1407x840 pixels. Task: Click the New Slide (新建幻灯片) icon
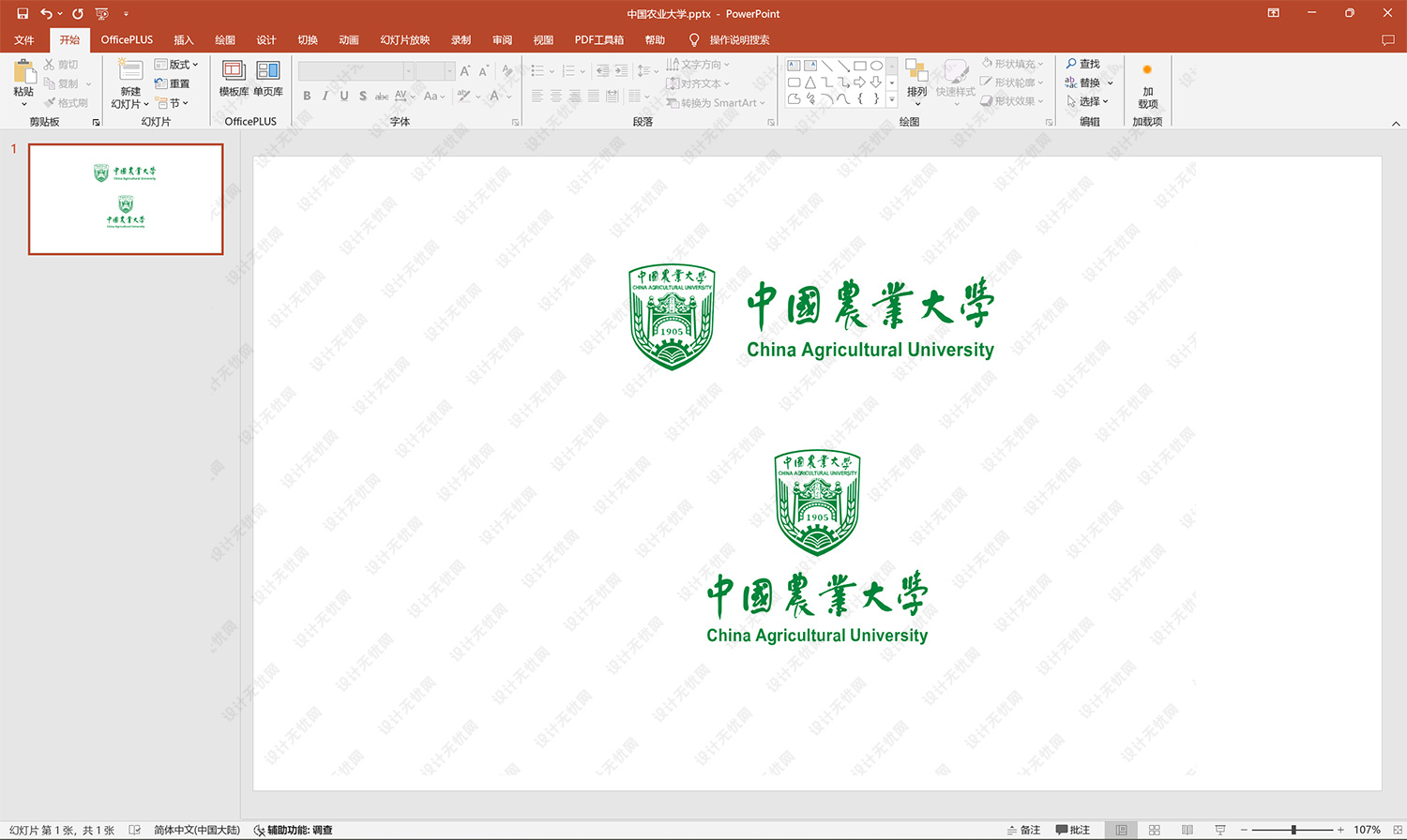click(130, 70)
